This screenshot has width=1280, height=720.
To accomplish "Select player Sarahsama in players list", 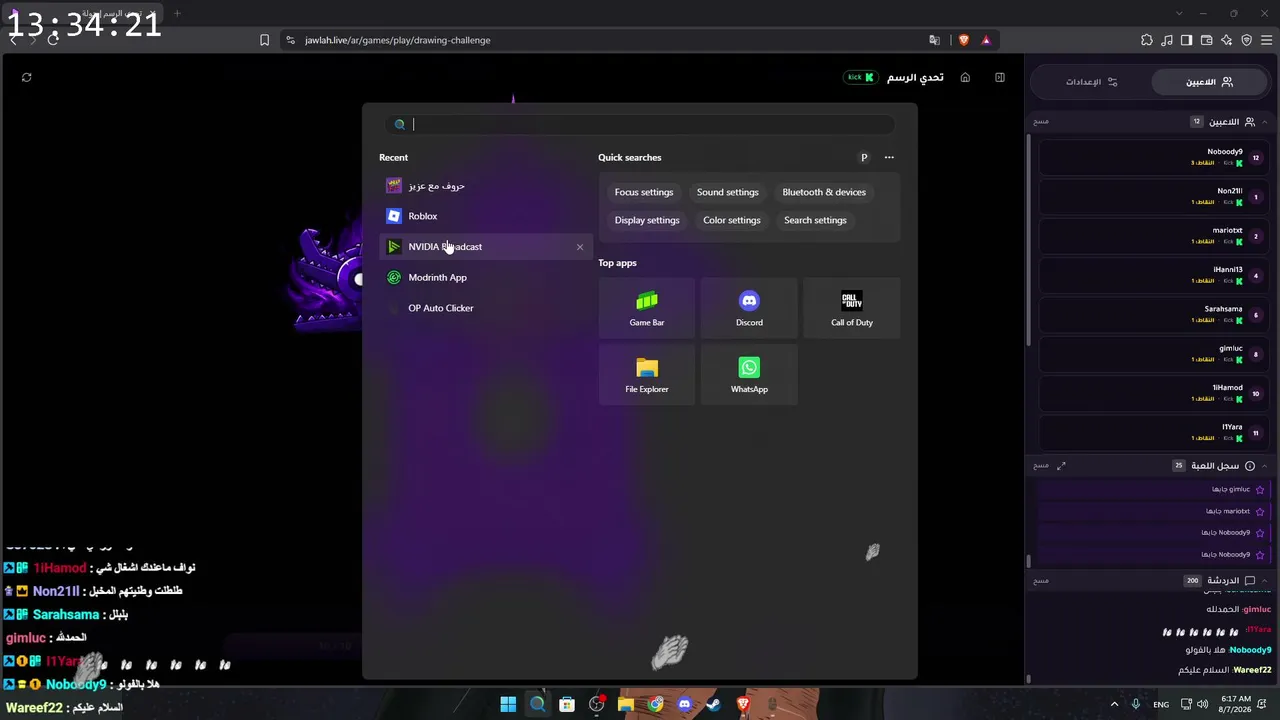I will tap(1152, 315).
